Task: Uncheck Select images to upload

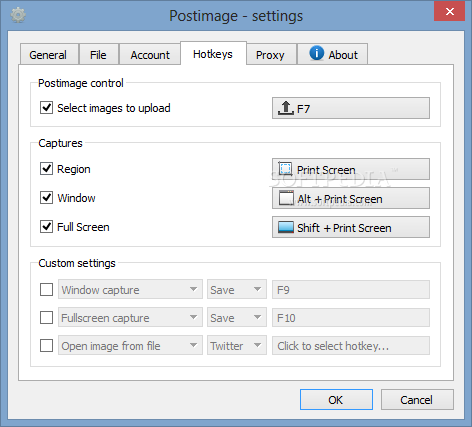Action: [x=46, y=108]
